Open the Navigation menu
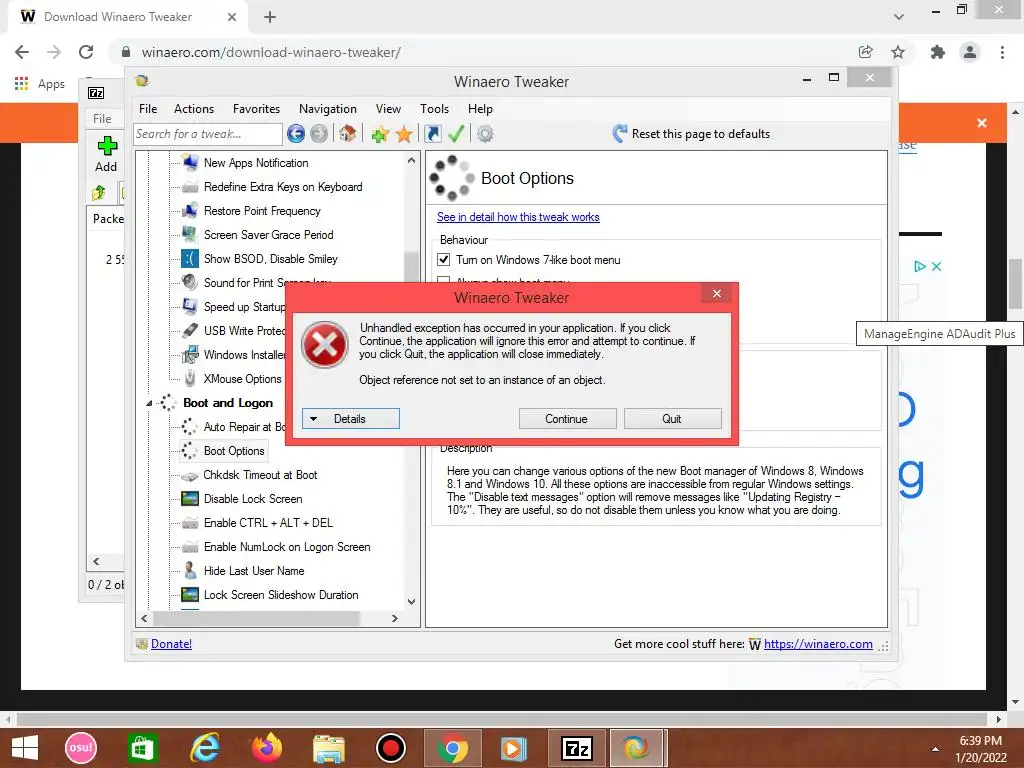This screenshot has width=1024, height=768. [328, 109]
